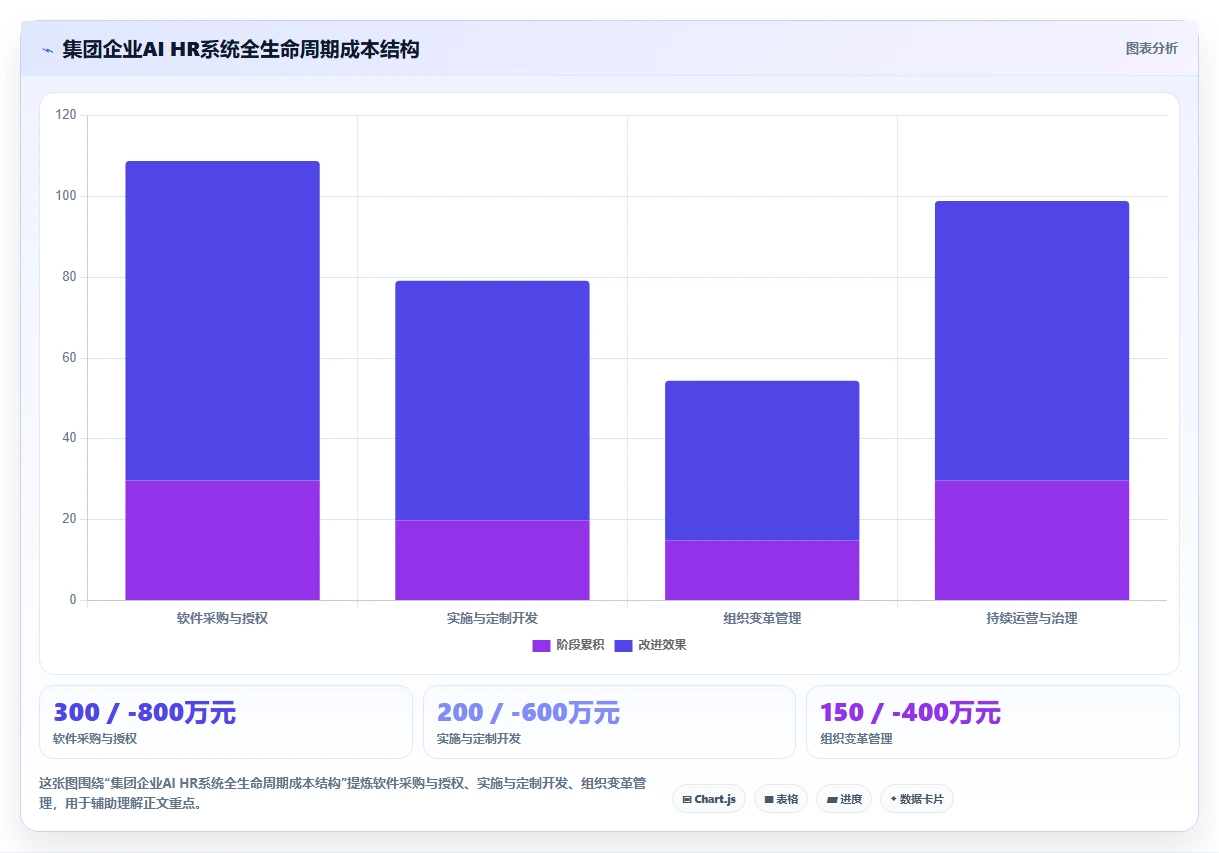
Task: Click the y-axis label 120
Action: [x=66, y=115]
